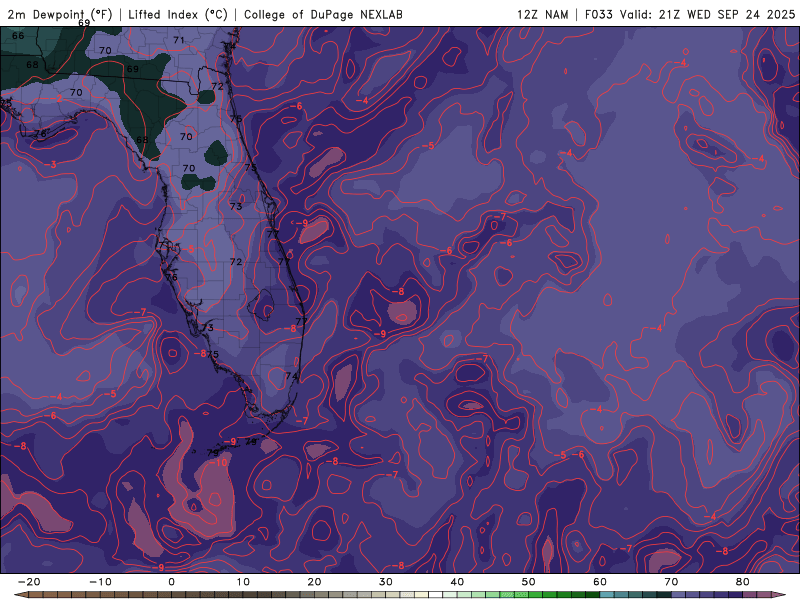Click the '71' dewpoint value on map
Image resolution: width=800 pixels, height=600 pixels.
point(179,40)
